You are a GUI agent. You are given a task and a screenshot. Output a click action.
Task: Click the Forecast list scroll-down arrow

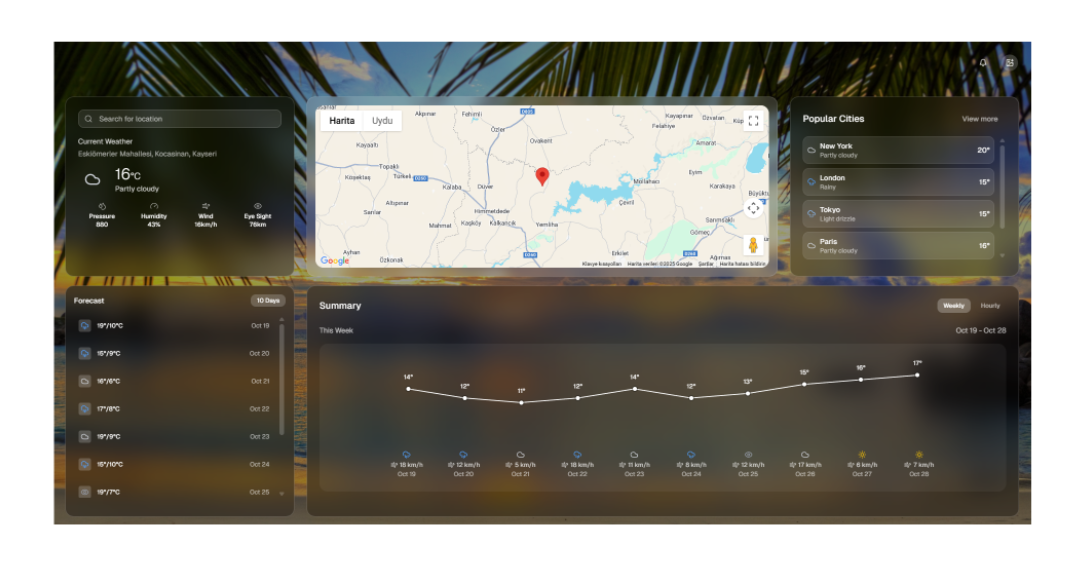[x=281, y=494]
